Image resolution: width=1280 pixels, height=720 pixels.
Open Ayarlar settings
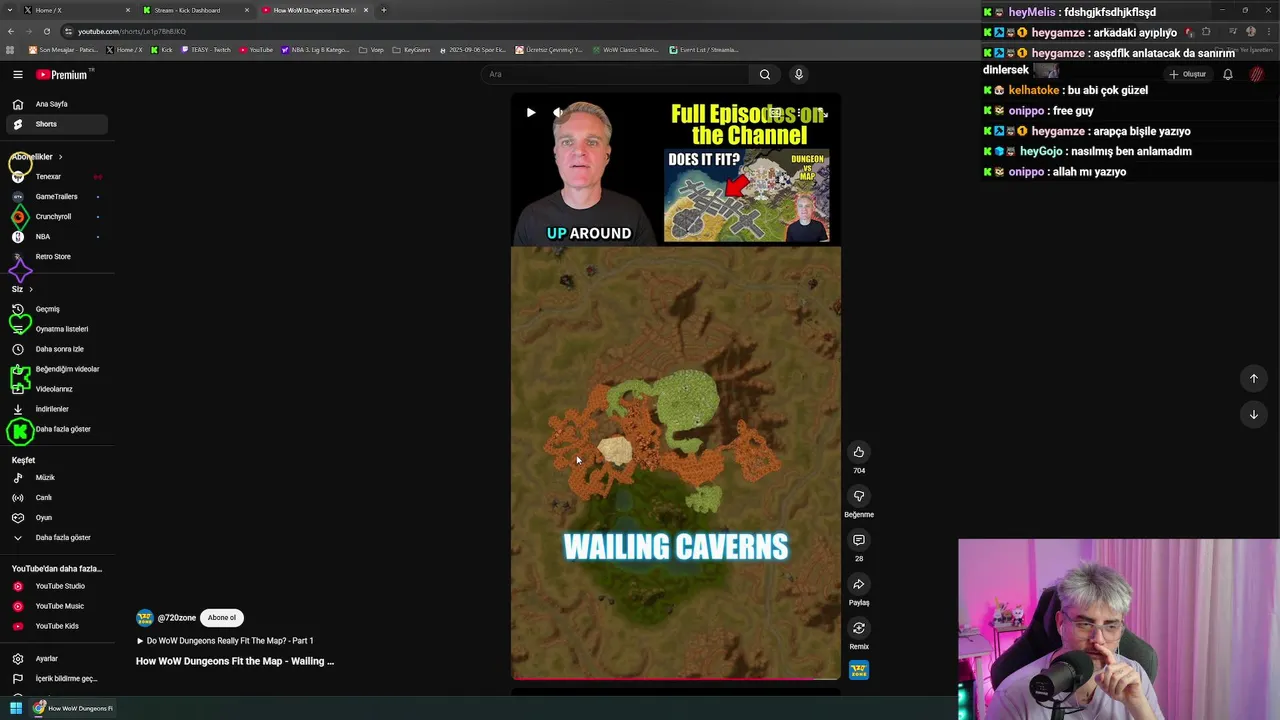(56, 659)
